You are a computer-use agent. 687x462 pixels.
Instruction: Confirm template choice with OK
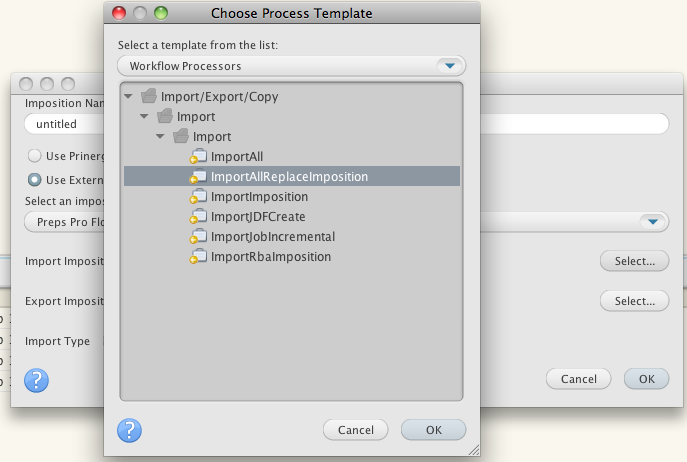[433, 430]
